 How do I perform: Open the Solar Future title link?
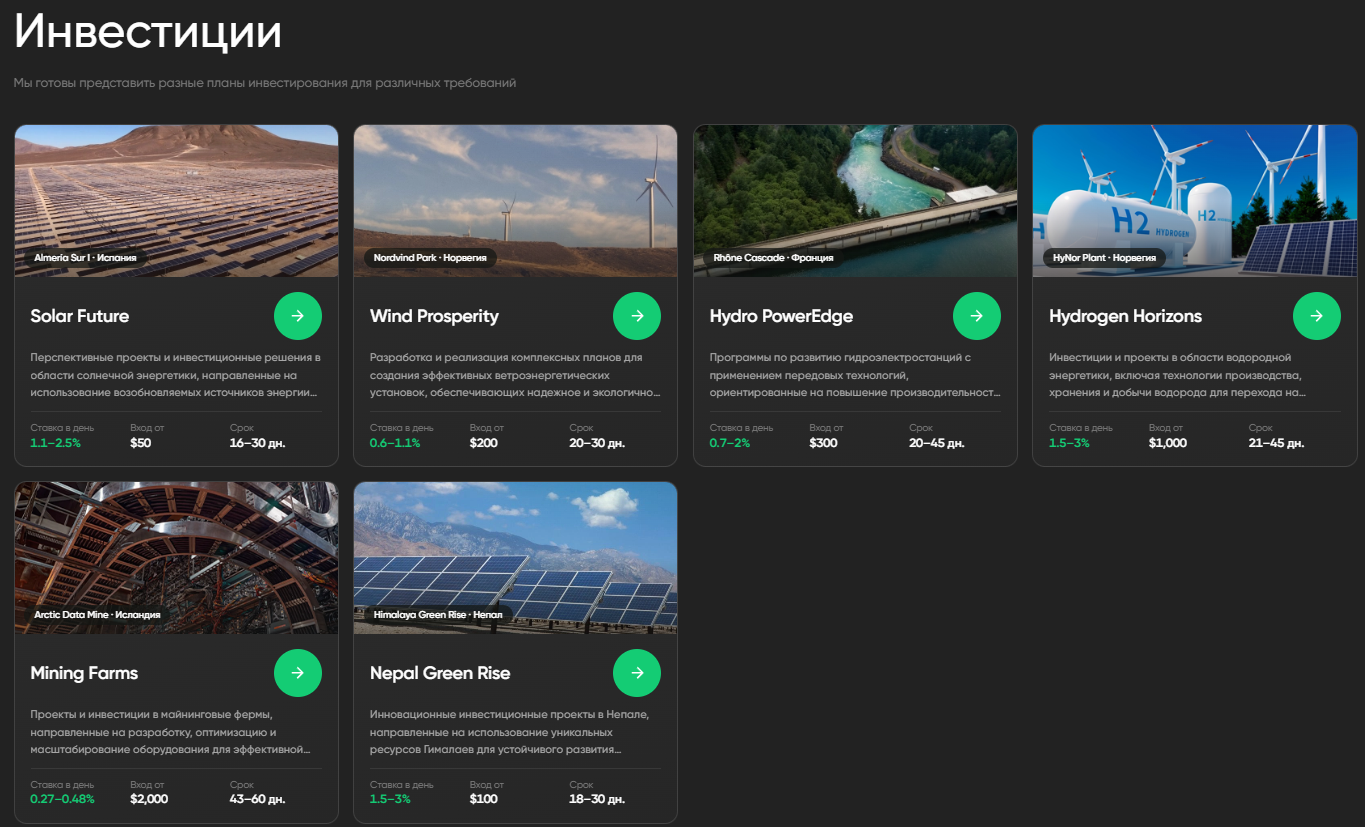(80, 316)
